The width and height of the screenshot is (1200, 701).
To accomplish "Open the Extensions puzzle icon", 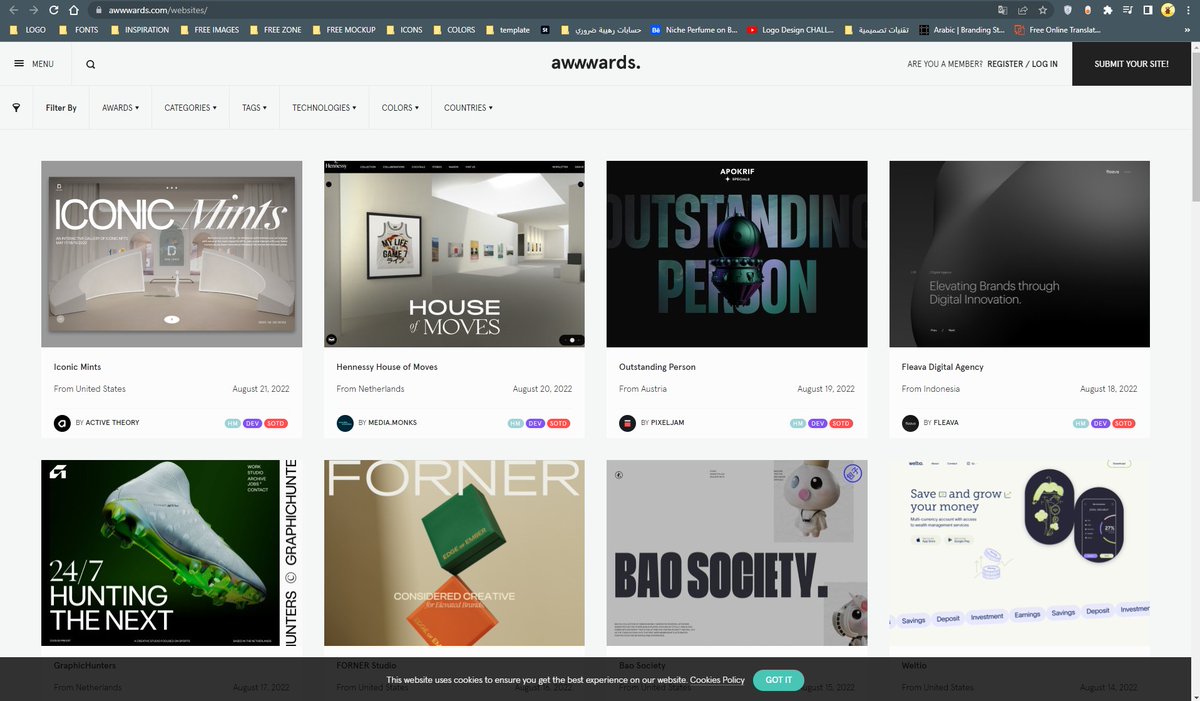I will (x=1108, y=10).
